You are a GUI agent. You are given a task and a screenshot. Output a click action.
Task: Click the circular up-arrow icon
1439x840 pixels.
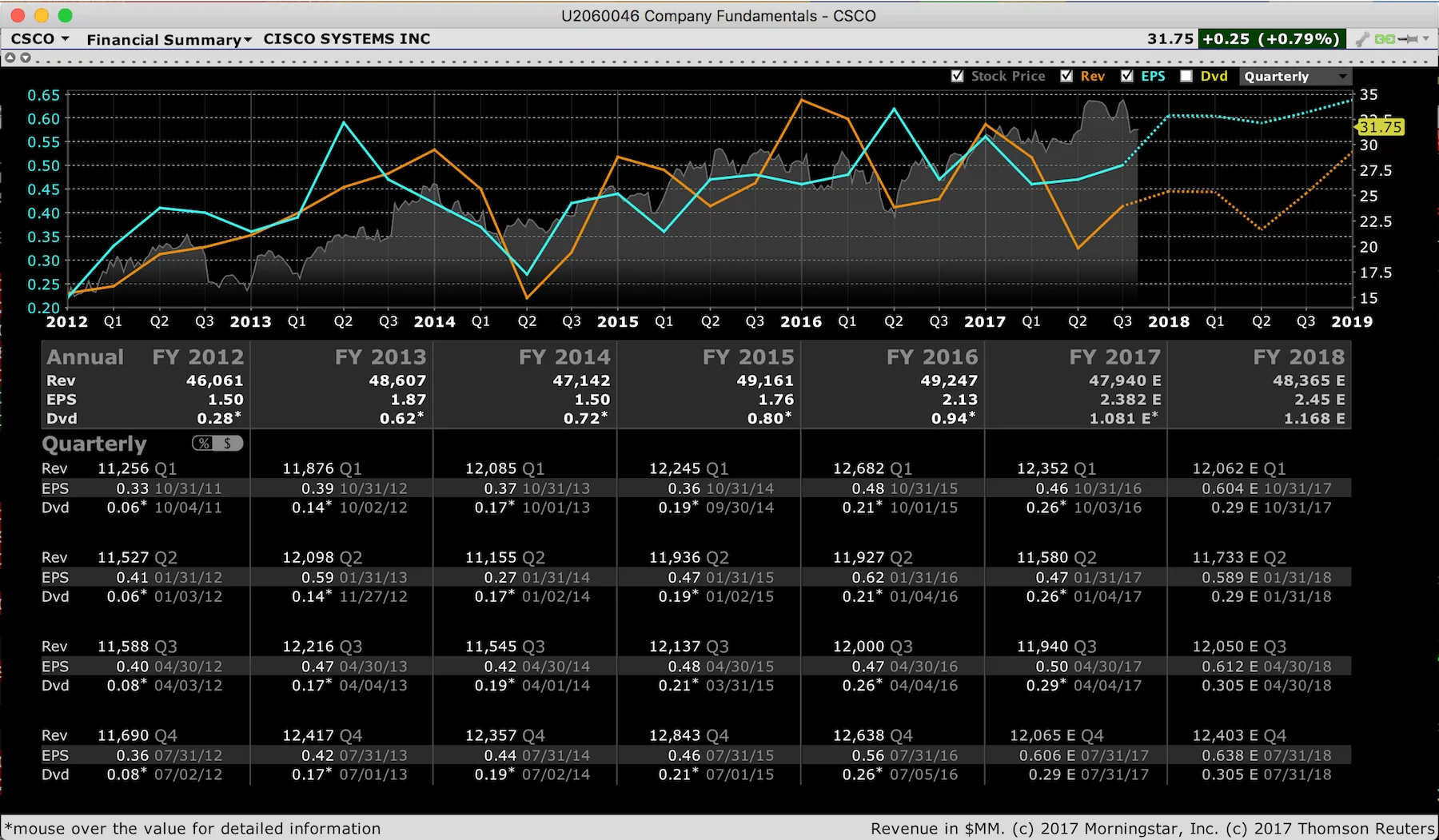tap(10, 58)
